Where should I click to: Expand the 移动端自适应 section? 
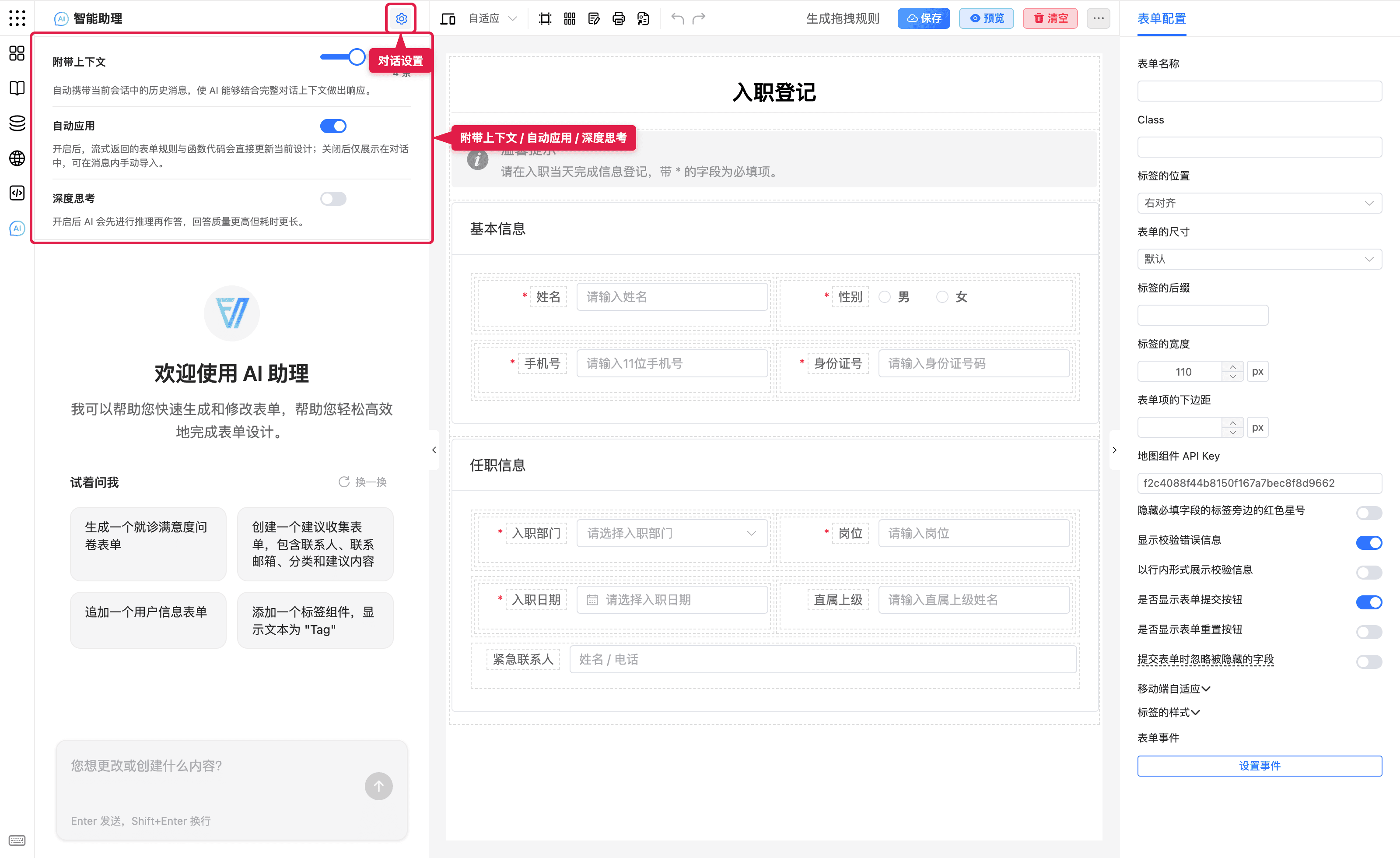coord(1174,689)
